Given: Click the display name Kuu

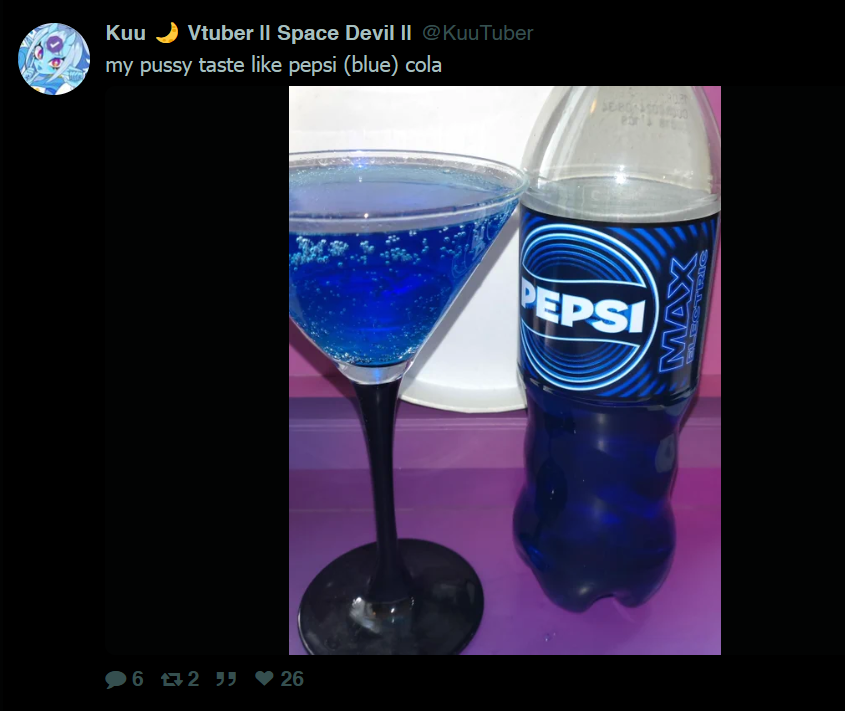Looking at the screenshot, I should tap(126, 33).
